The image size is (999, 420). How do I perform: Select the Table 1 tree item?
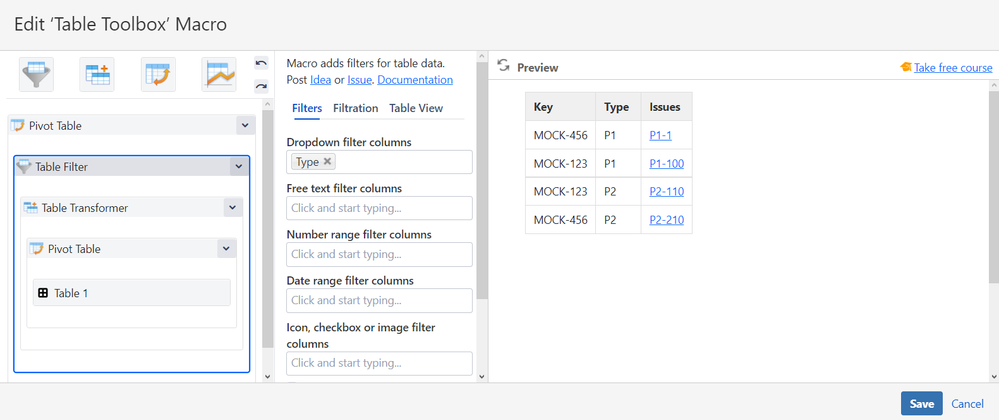(x=132, y=293)
